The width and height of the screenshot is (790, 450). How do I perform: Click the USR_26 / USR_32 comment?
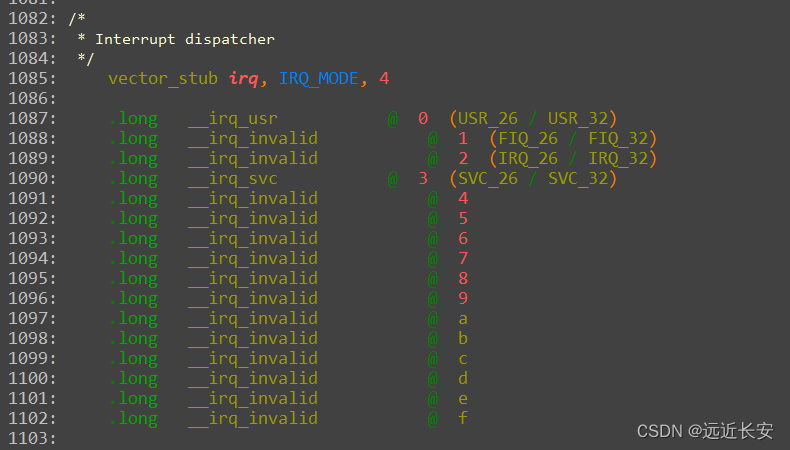[533, 118]
